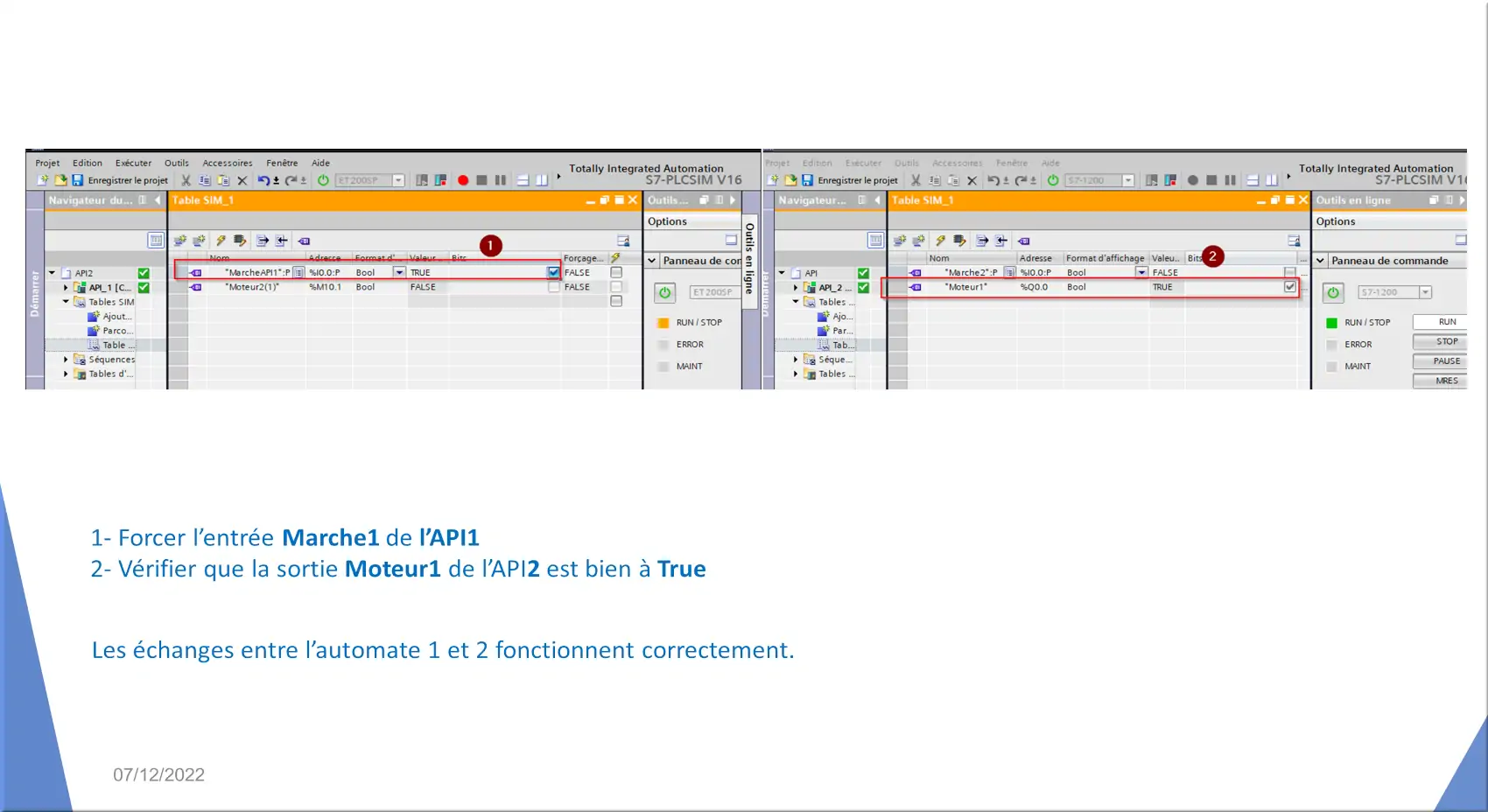
Task: Click the delete X icon in ET200SP toolbar
Action: tap(242, 180)
